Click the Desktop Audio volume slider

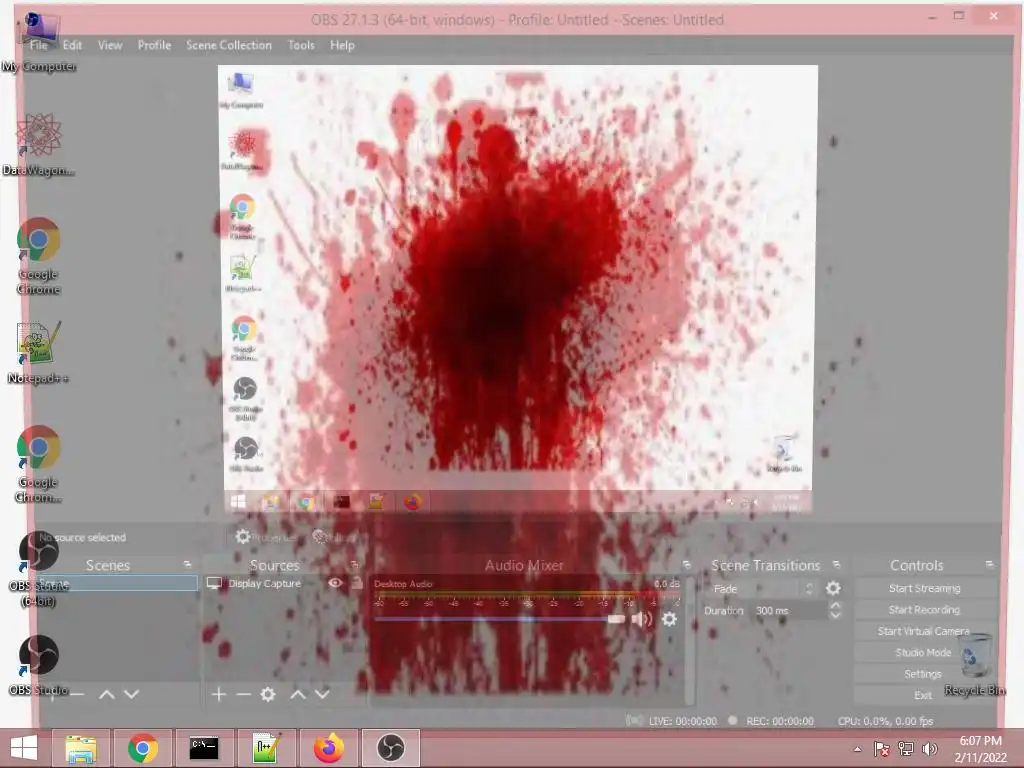point(500,619)
